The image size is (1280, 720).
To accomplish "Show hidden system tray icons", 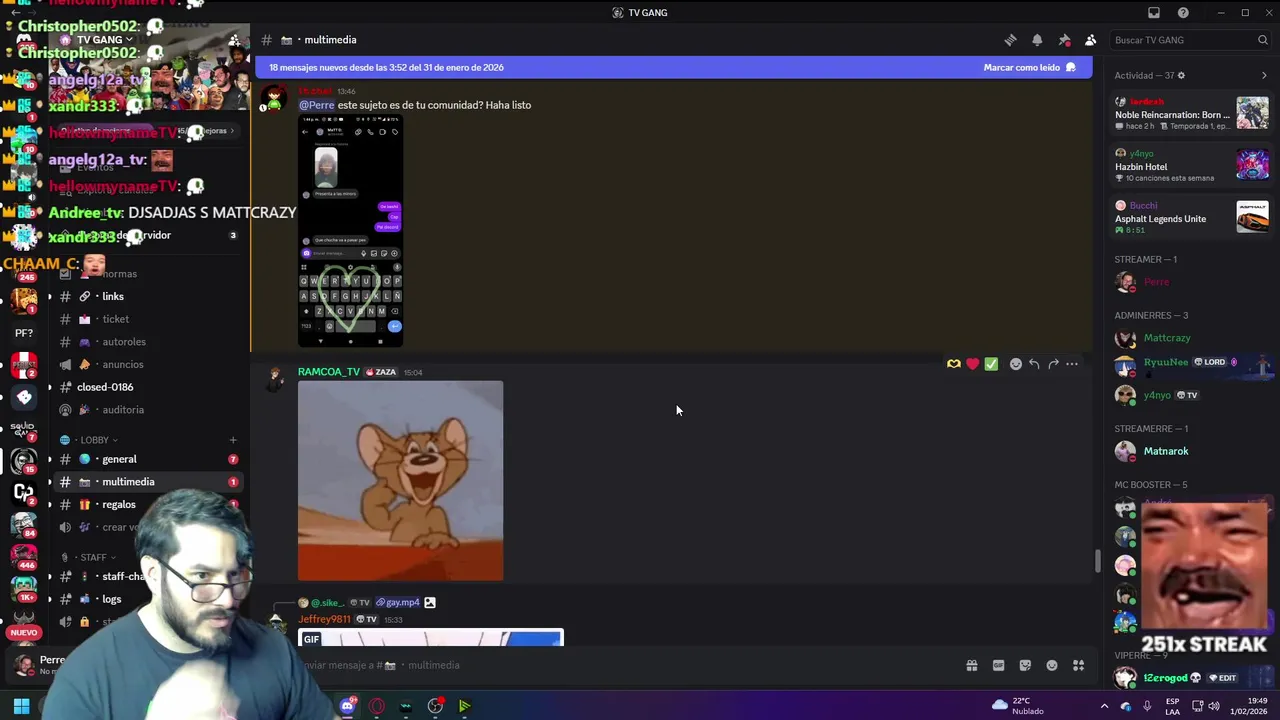I will [x=1104, y=706].
